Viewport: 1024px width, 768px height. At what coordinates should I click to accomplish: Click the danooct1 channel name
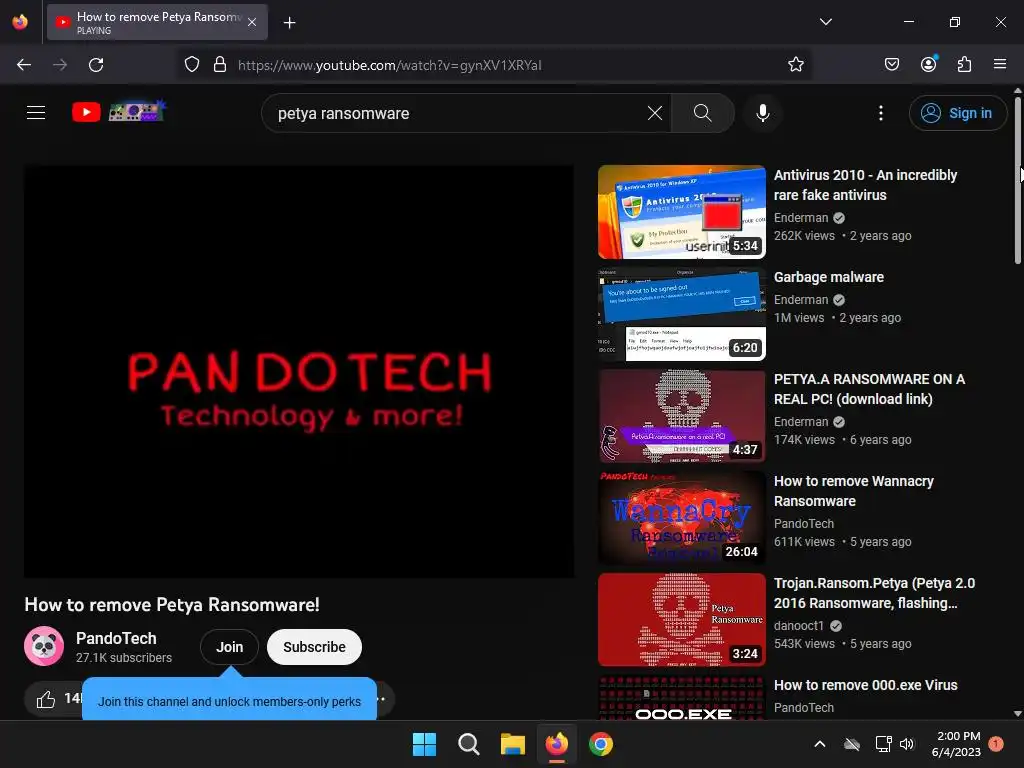pyautogui.click(x=799, y=626)
